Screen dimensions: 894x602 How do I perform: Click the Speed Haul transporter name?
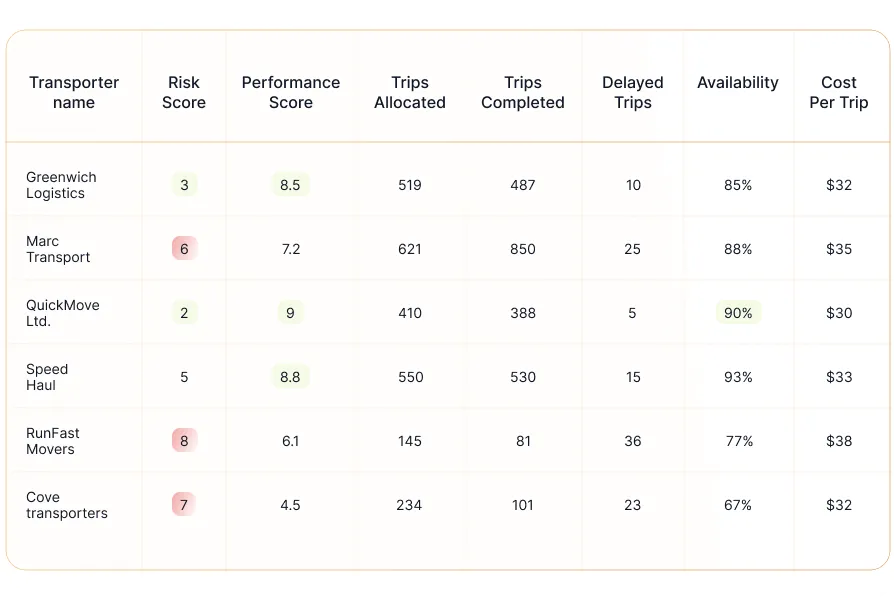pos(47,377)
